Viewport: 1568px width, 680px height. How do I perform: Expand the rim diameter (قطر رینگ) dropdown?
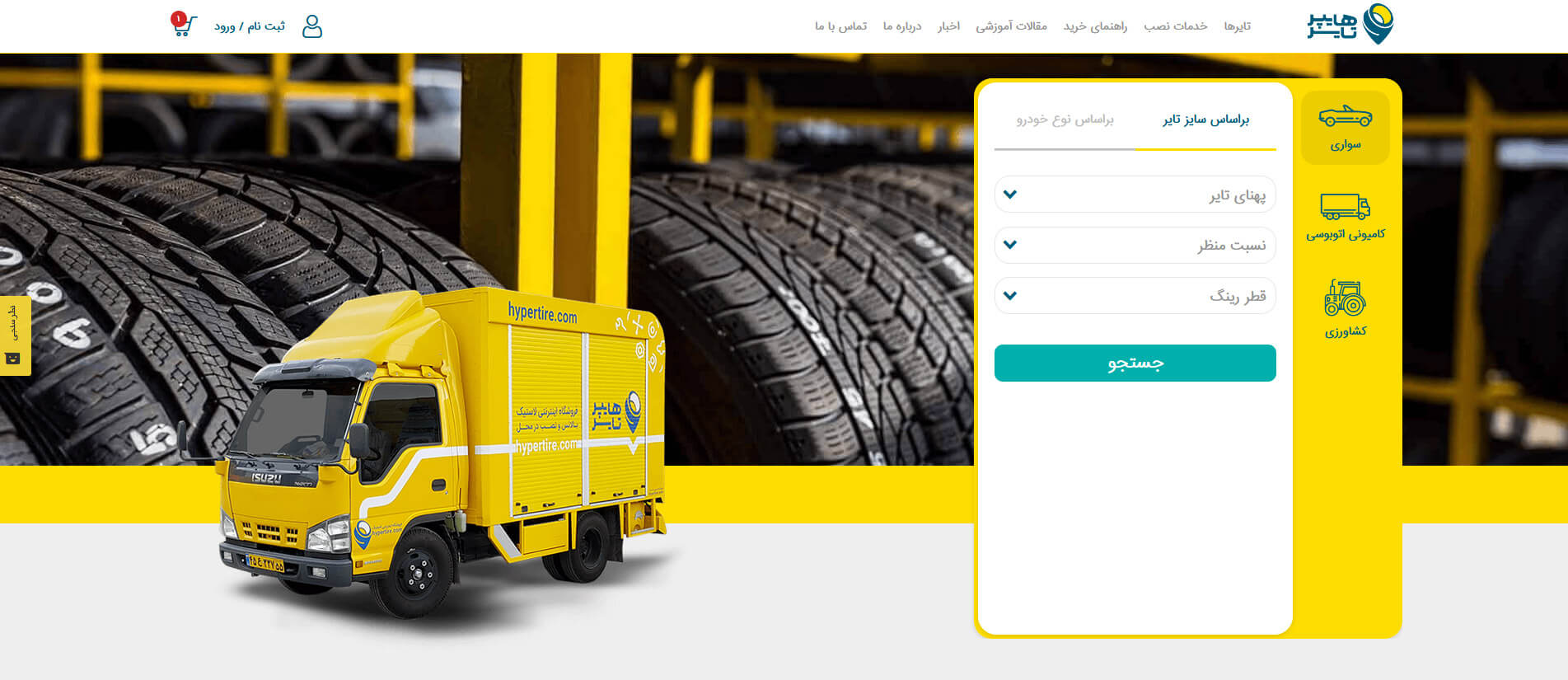1135,296
